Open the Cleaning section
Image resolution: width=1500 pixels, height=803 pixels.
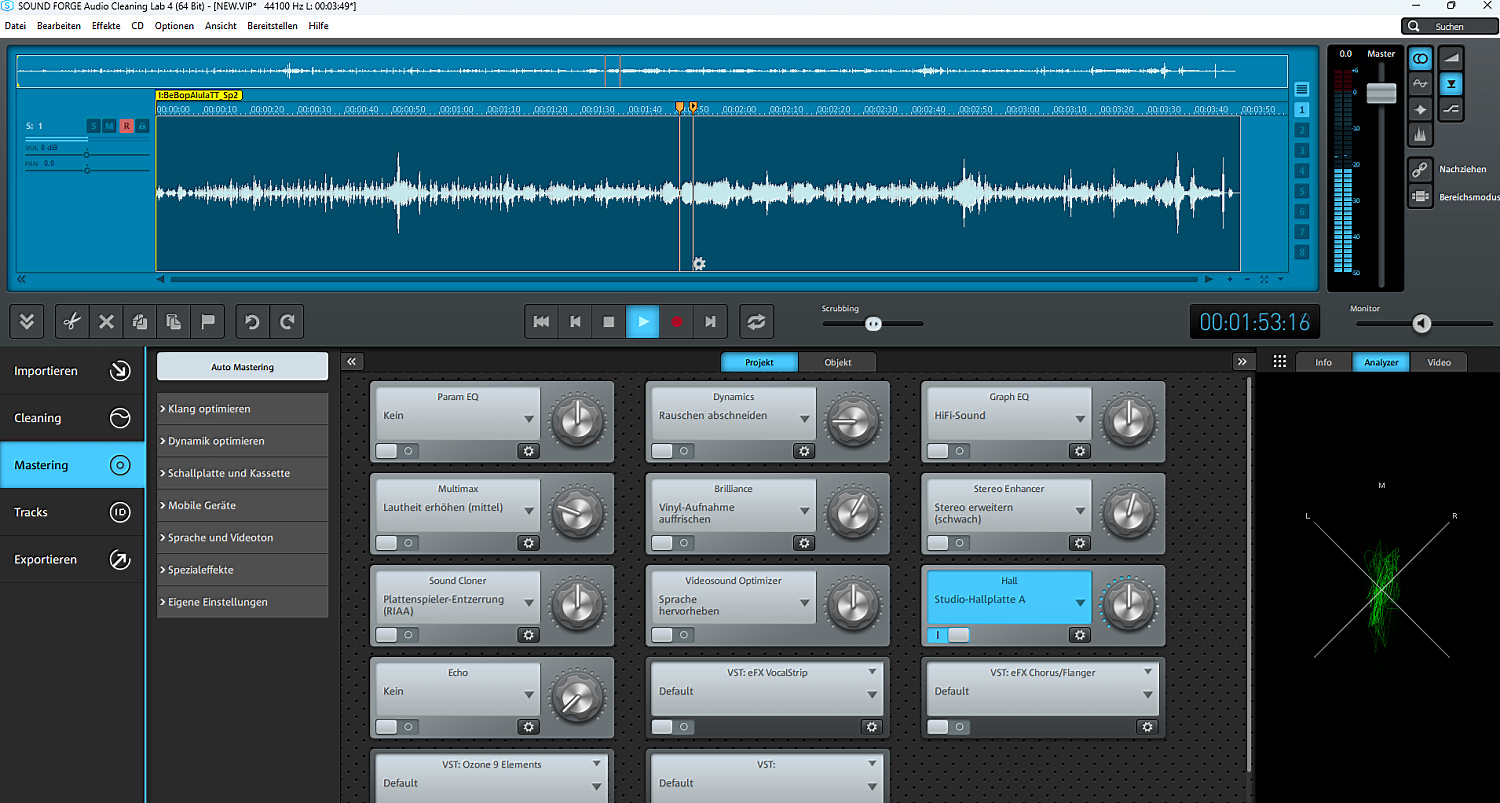[72, 418]
